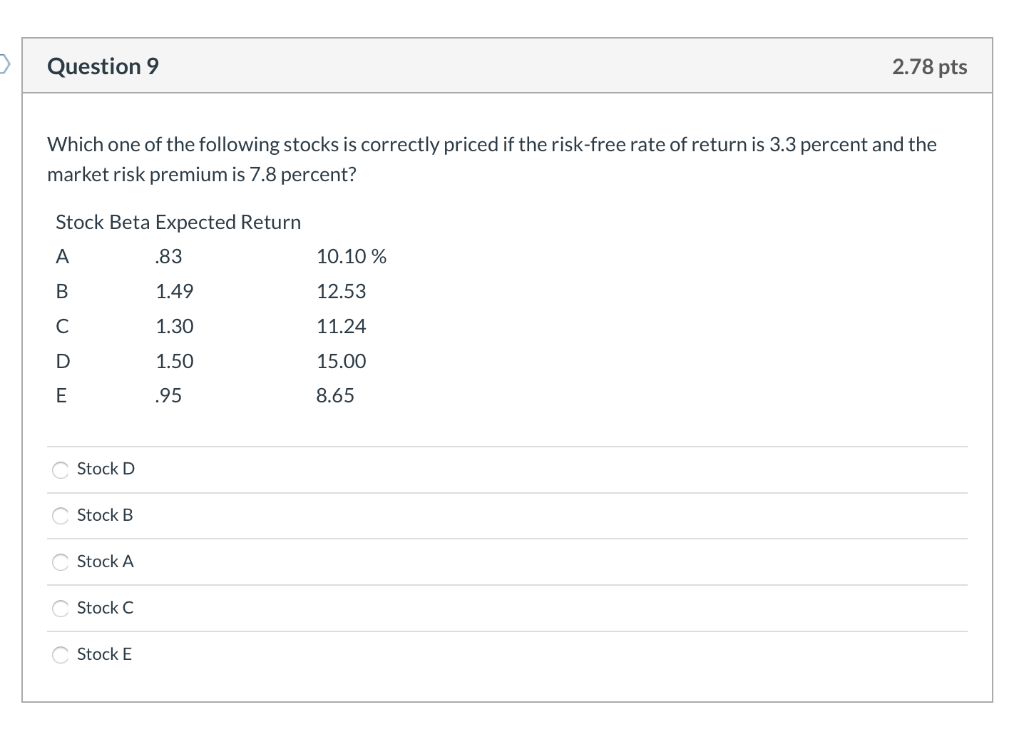Click Stock E's beta value .95
Screen dimensions: 1024x732
point(170,396)
